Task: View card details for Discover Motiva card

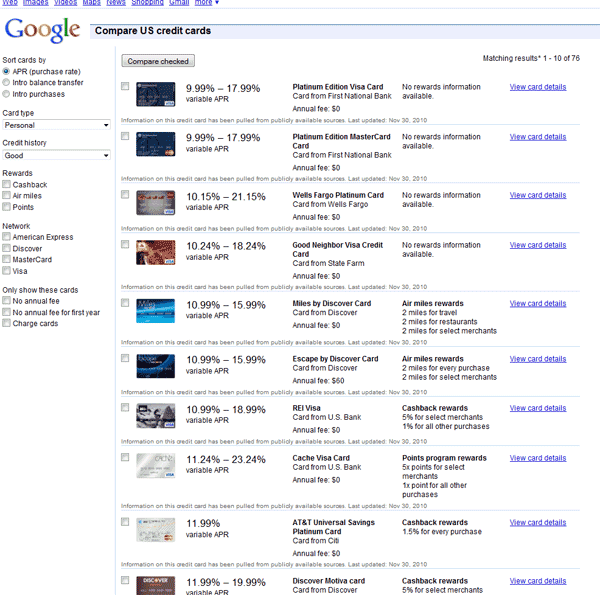Action: [x=538, y=581]
